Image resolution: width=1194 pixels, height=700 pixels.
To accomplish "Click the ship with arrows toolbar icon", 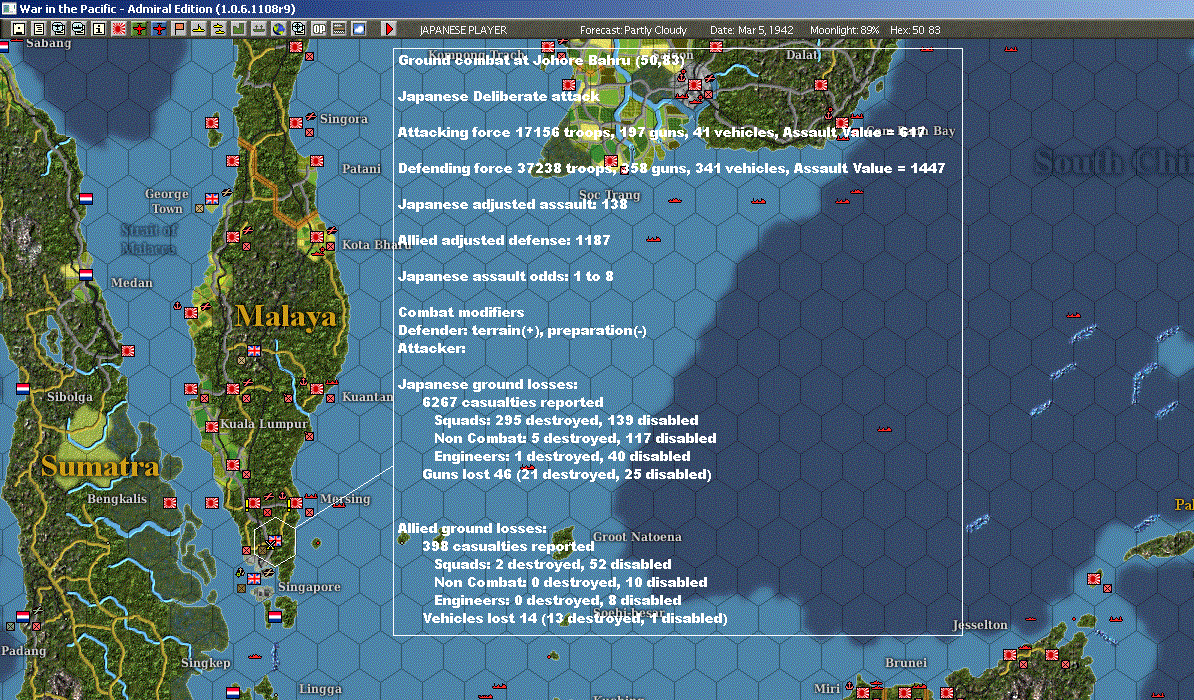I will [259, 29].
